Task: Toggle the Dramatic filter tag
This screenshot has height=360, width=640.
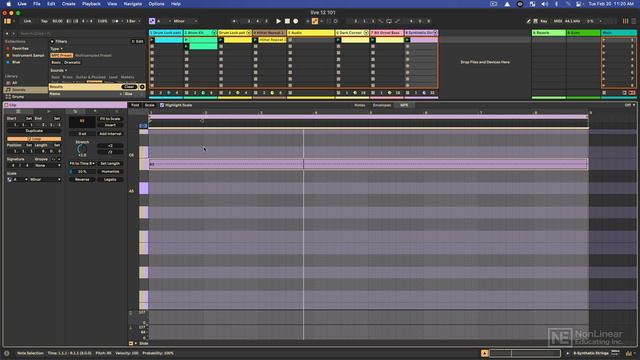Action: [x=72, y=62]
